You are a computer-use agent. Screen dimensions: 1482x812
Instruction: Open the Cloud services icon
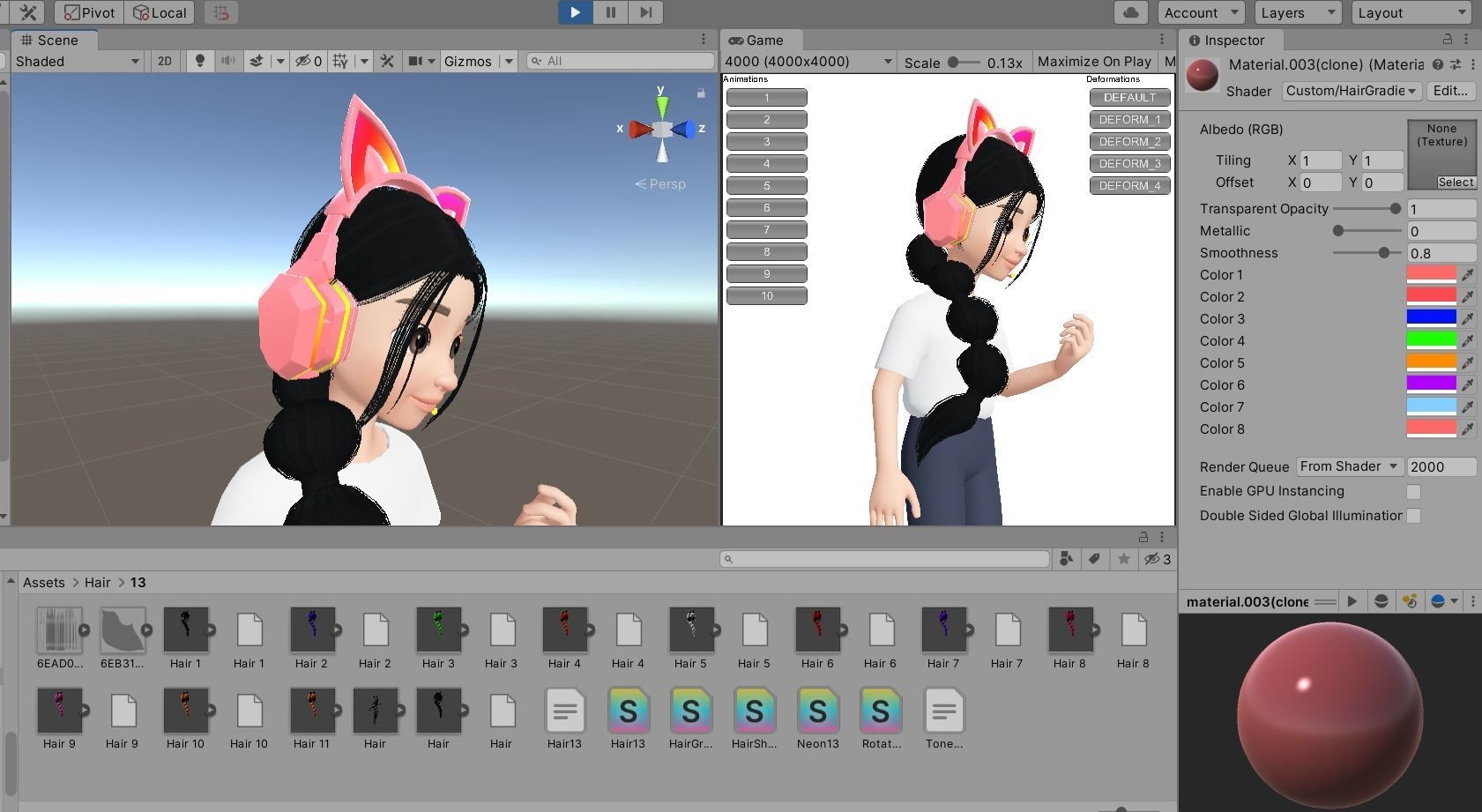tap(1131, 12)
